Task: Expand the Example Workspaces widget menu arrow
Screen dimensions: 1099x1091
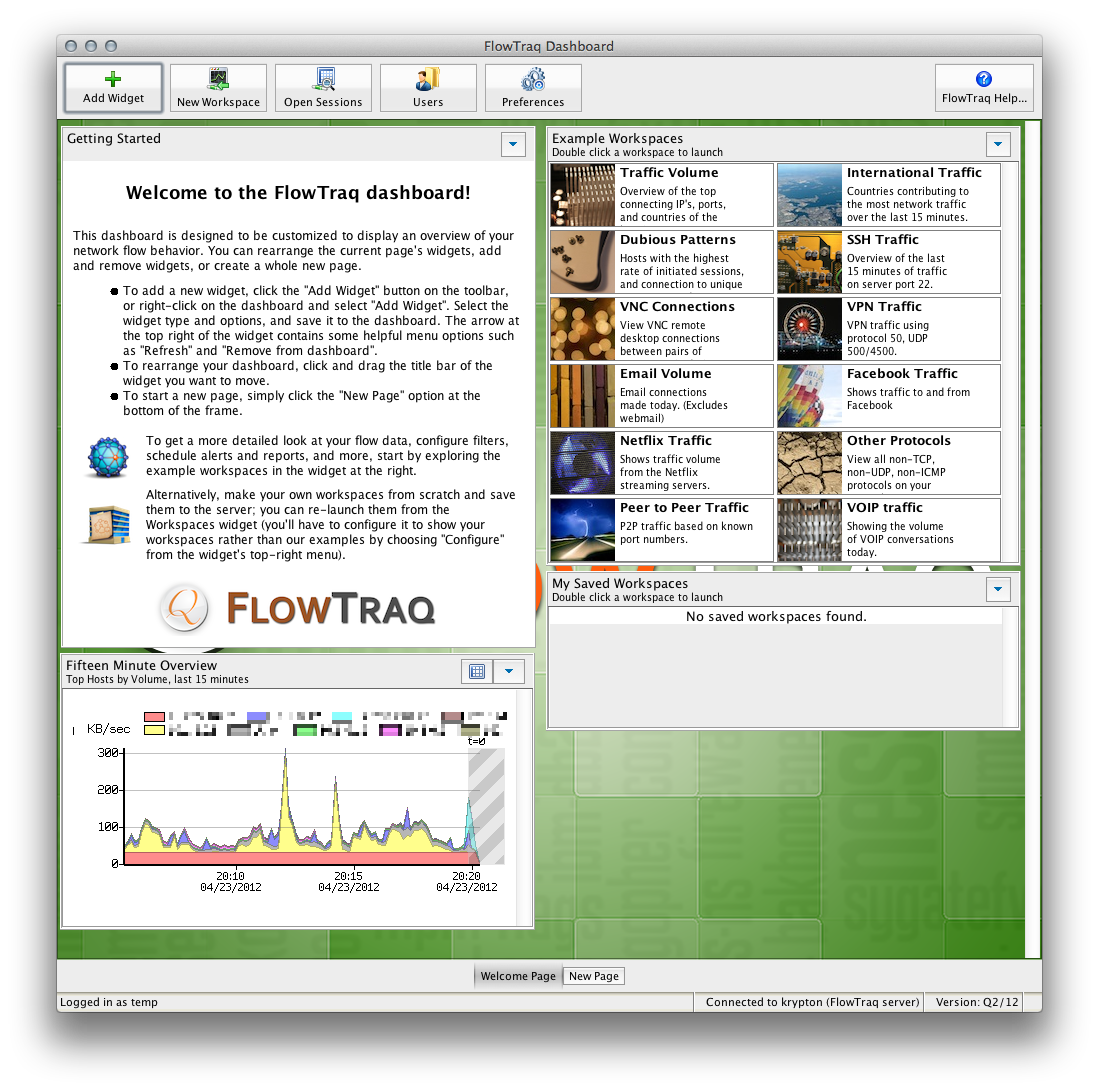Action: pyautogui.click(x=998, y=144)
